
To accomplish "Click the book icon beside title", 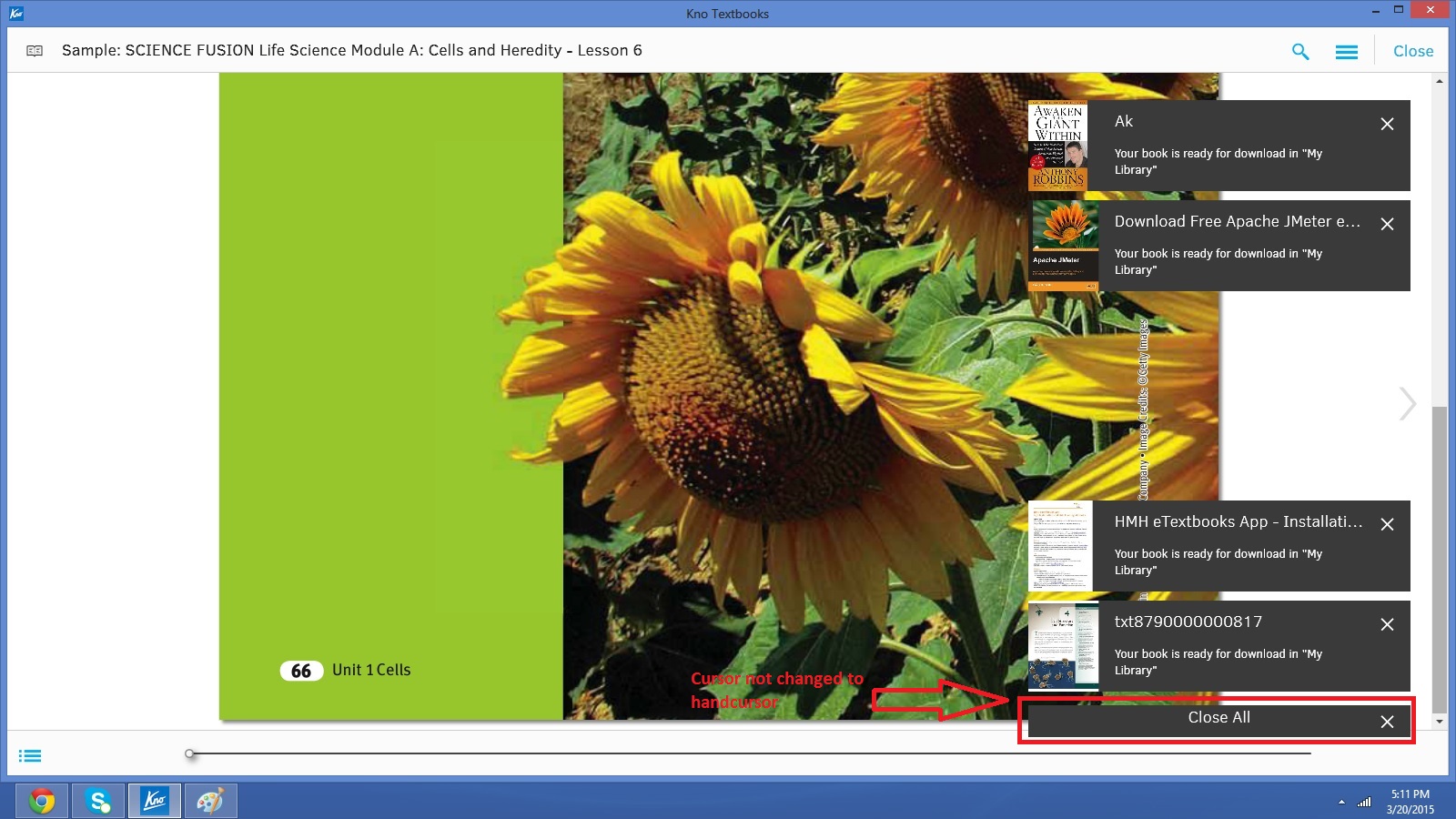I will (35, 51).
